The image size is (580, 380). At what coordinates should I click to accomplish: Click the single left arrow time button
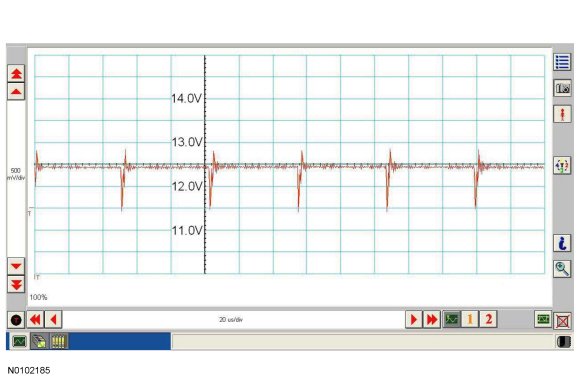[53, 320]
